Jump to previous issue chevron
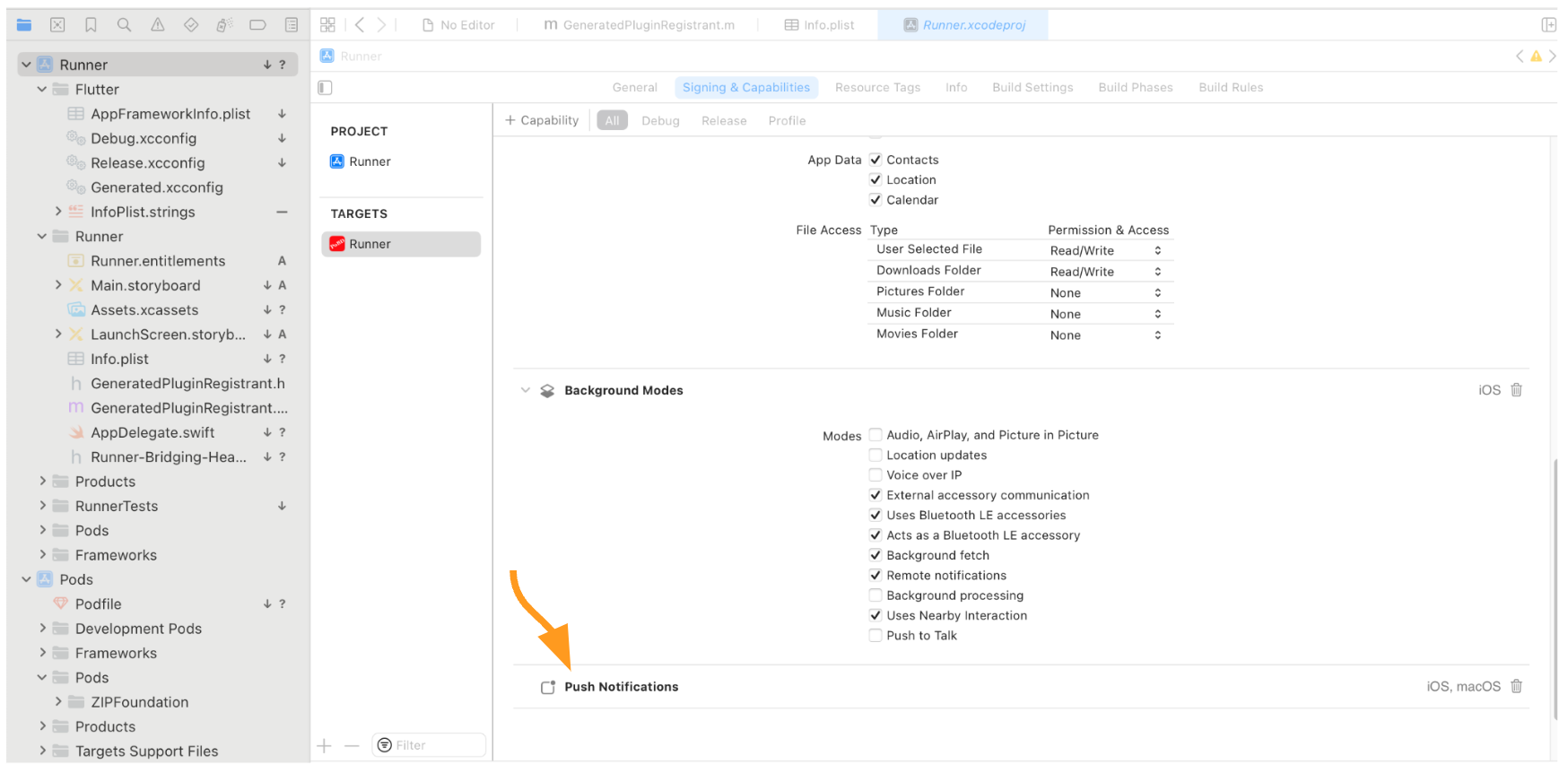This screenshot has height=773, width=1568. (1520, 56)
